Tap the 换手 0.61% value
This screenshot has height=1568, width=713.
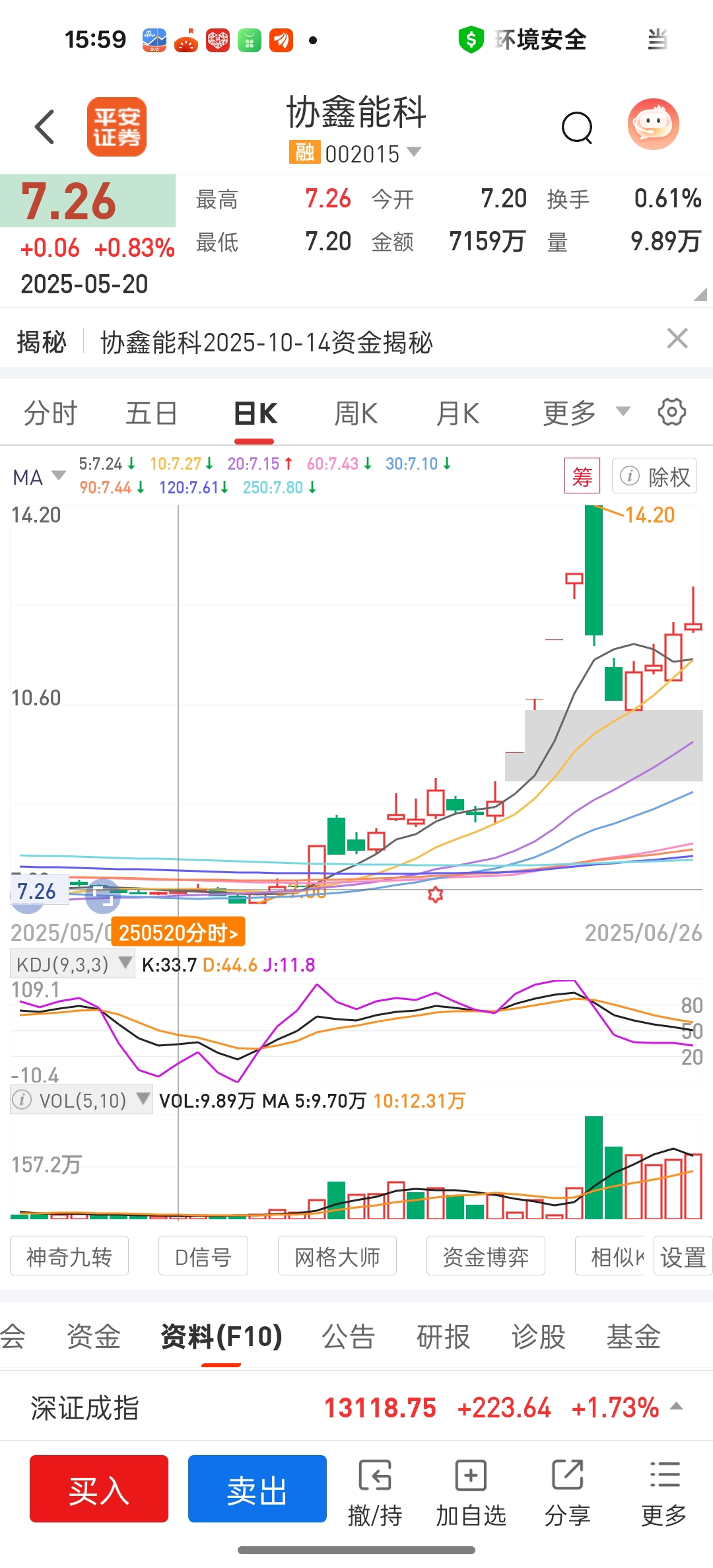(667, 198)
